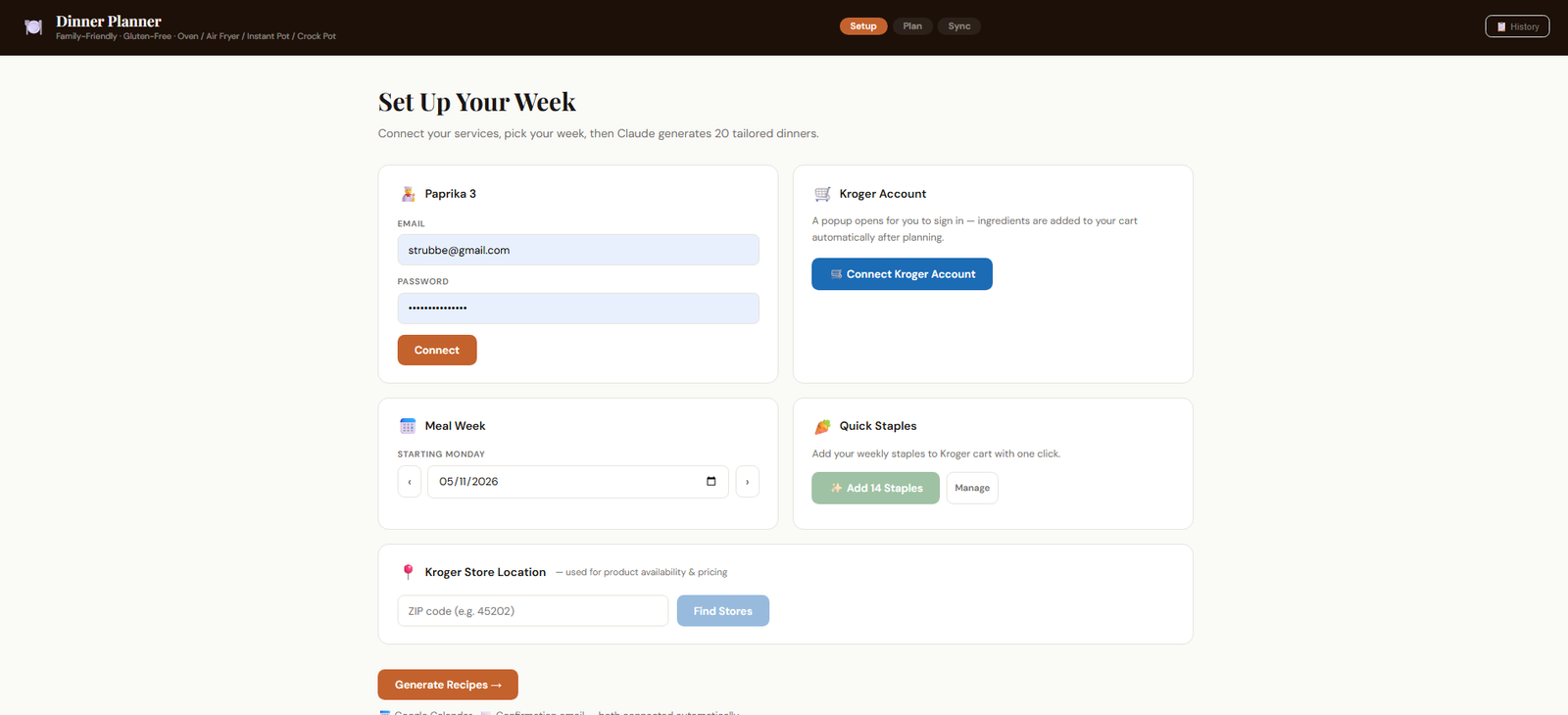
Task: Switch to the Sync tab
Action: 959,26
